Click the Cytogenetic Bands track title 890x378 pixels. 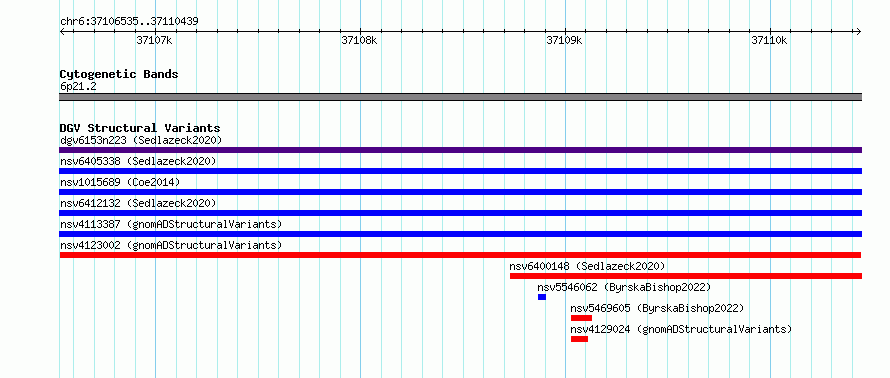point(119,74)
